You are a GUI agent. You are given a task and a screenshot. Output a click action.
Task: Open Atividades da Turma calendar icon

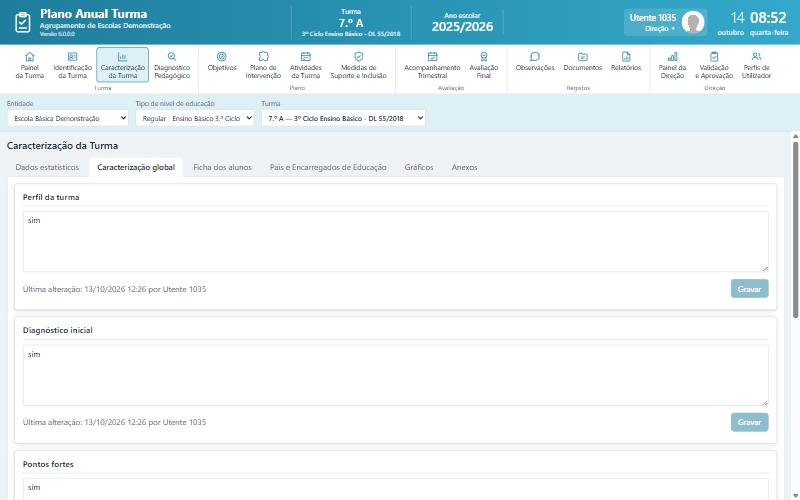[x=306, y=57]
